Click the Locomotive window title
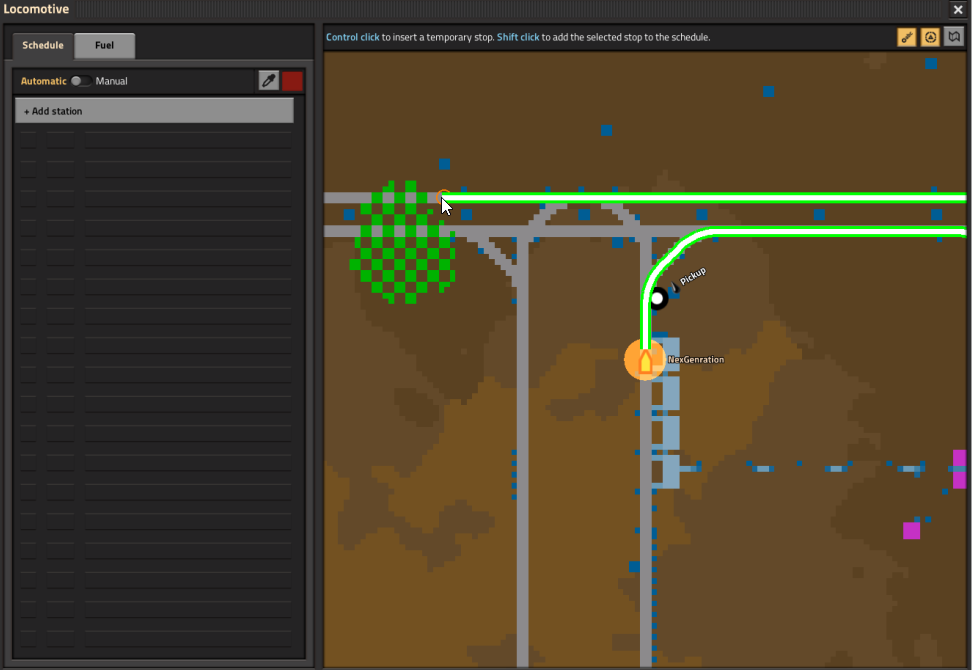The image size is (972, 670). click(x=36, y=9)
